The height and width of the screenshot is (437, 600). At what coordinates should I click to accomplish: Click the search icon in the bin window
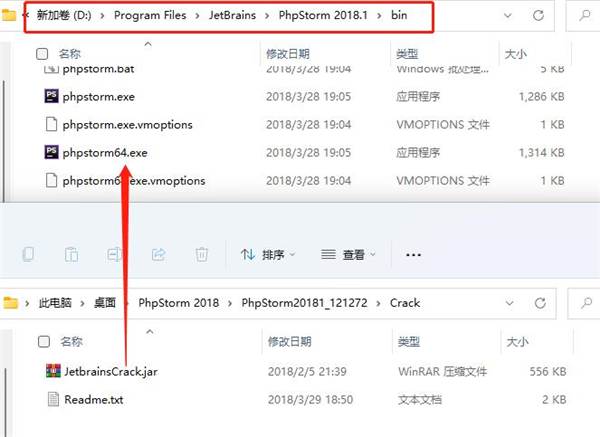point(584,15)
